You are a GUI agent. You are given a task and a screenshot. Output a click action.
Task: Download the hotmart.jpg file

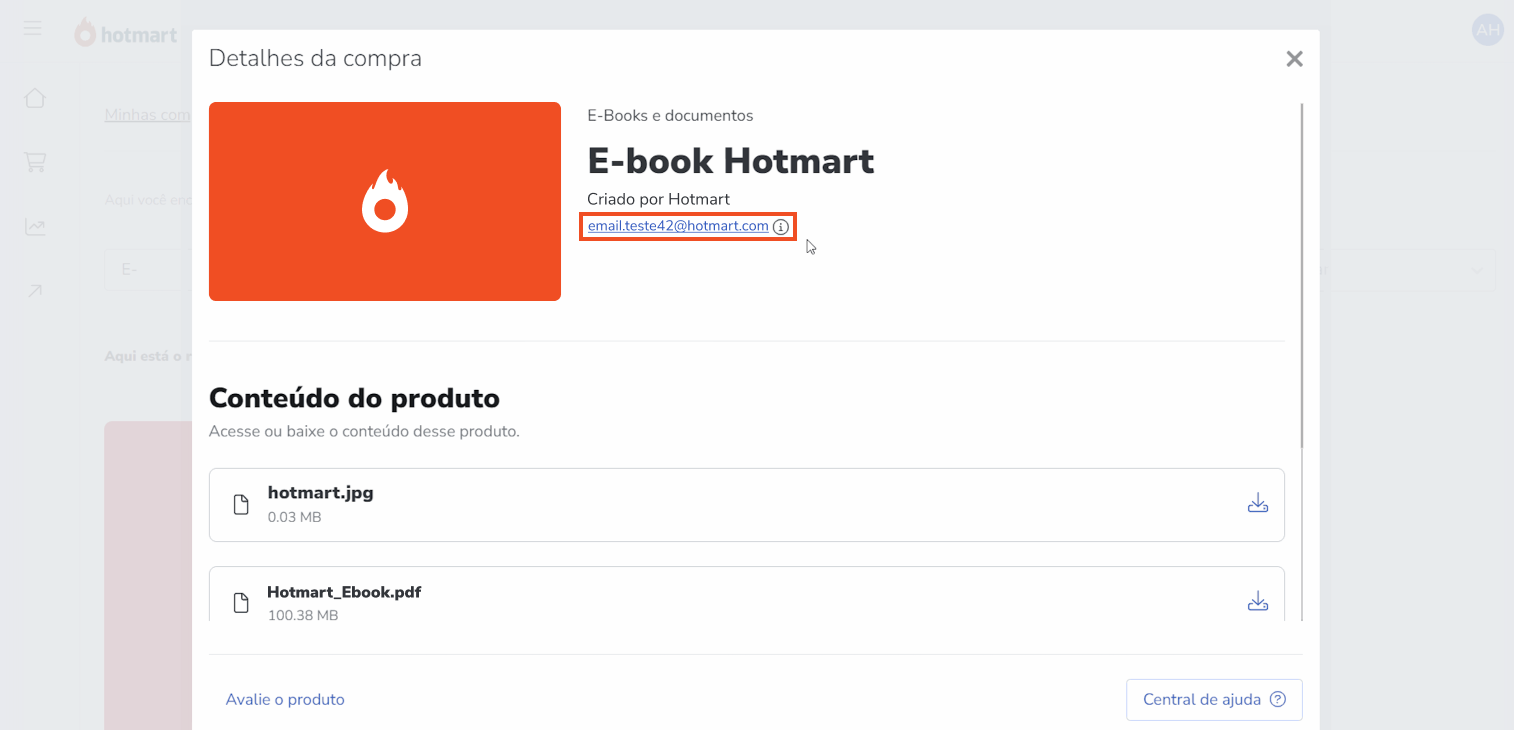pos(1258,503)
